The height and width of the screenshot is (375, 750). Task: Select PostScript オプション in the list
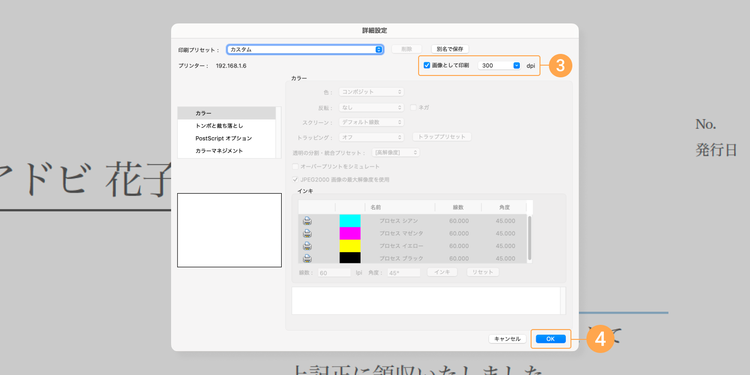pos(227,138)
